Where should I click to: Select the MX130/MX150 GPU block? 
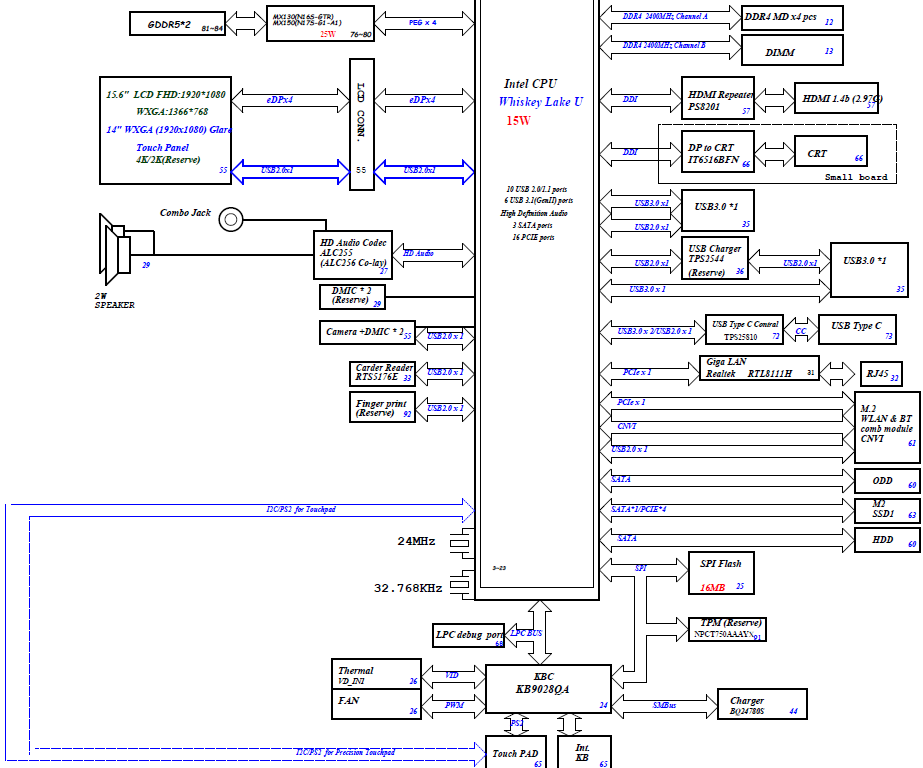[320, 24]
